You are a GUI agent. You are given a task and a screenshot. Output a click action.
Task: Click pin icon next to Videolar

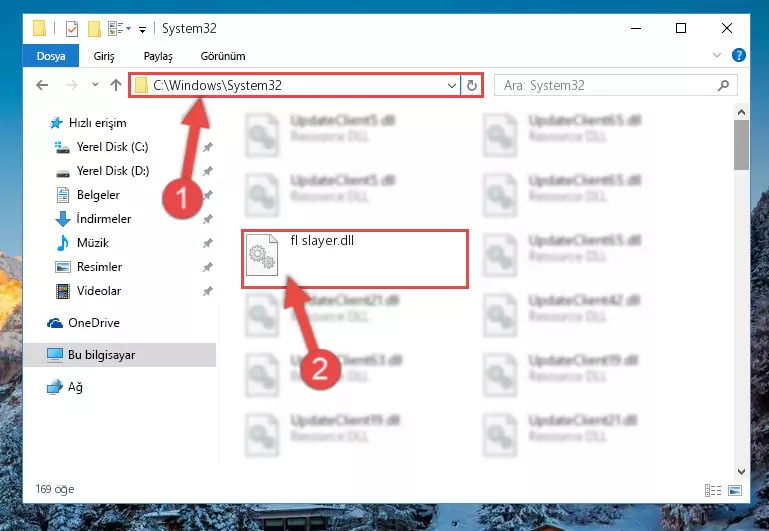[207, 291]
